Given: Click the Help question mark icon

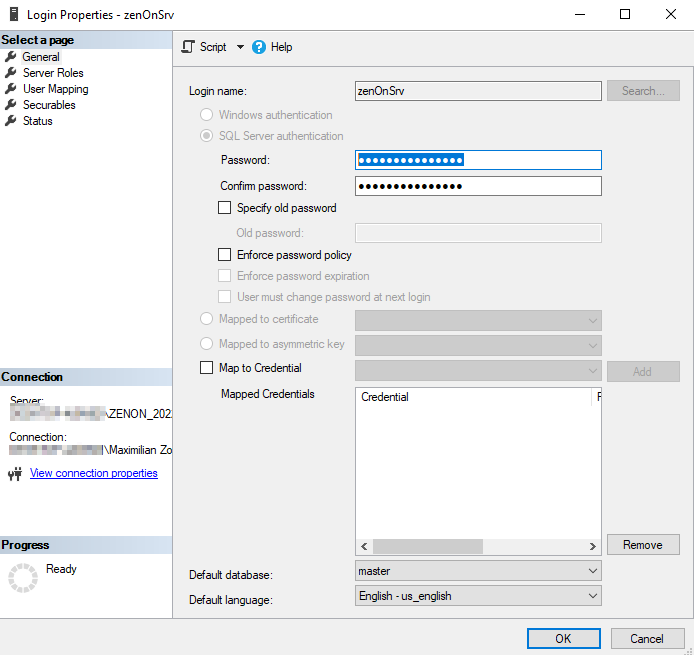Looking at the screenshot, I should (259, 47).
